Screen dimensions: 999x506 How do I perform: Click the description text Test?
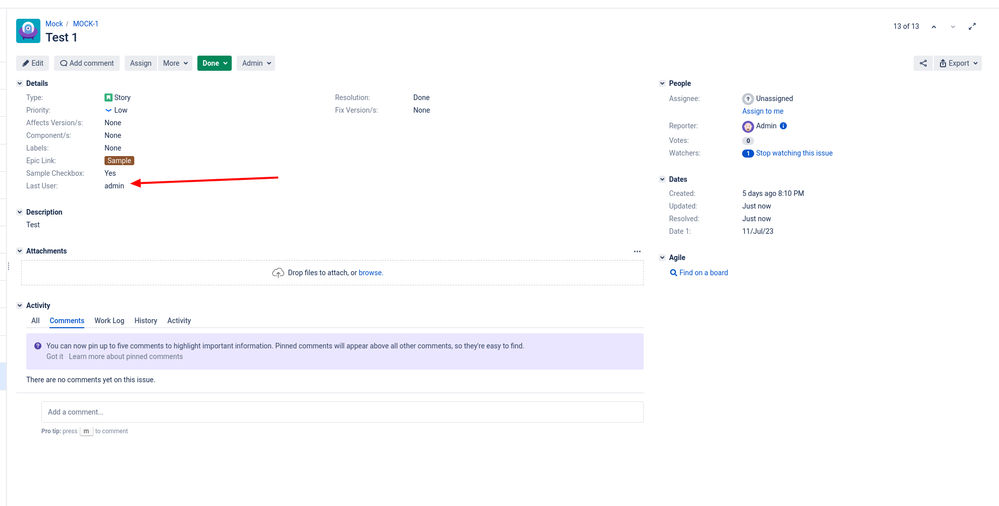(x=33, y=225)
